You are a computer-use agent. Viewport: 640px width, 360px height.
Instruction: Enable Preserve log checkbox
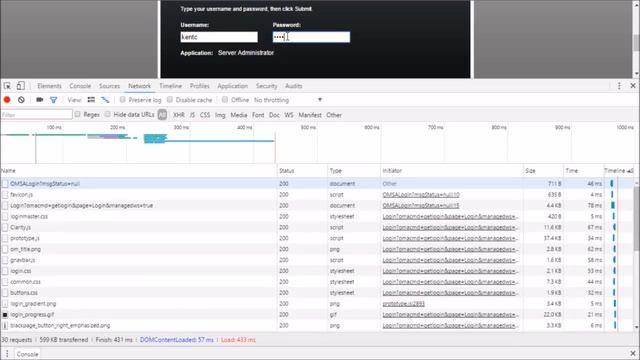122,100
